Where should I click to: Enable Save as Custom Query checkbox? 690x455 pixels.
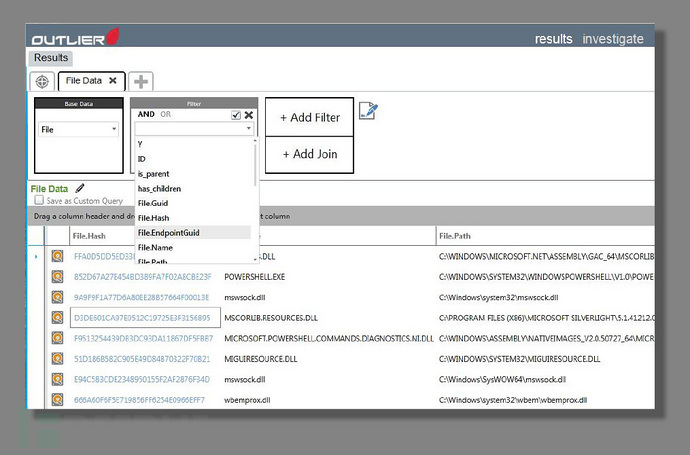pyautogui.click(x=39, y=201)
